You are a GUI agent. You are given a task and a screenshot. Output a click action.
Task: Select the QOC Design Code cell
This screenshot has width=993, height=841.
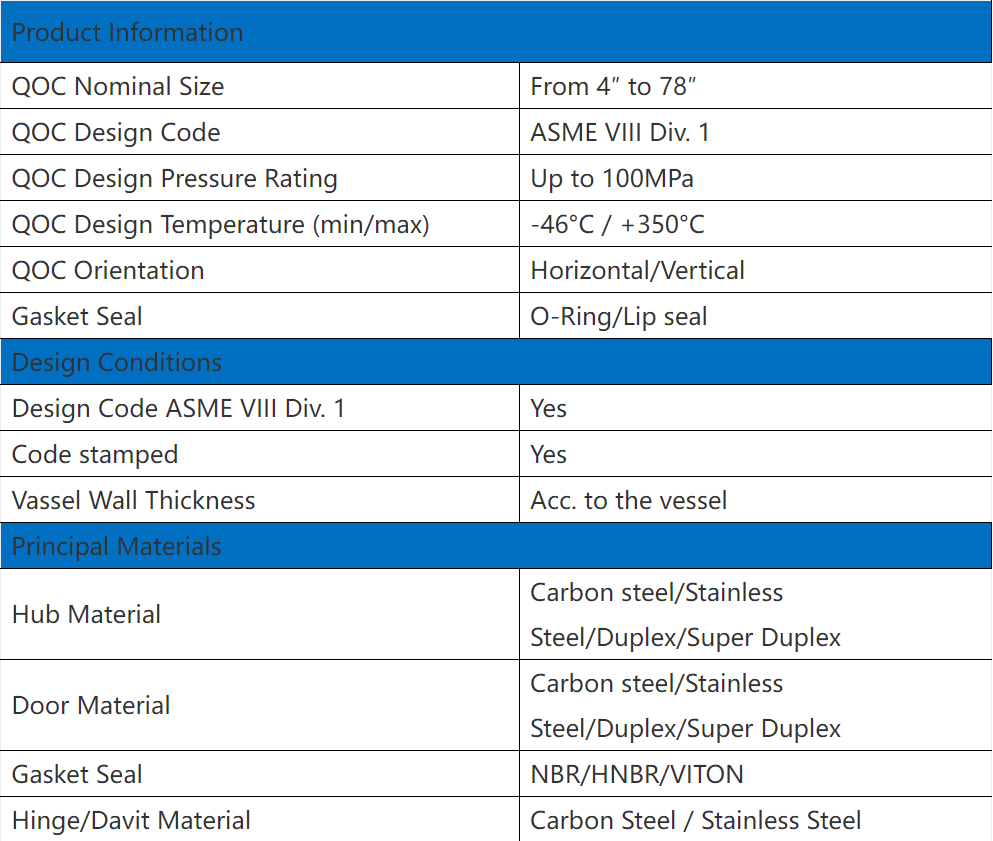tap(260, 132)
